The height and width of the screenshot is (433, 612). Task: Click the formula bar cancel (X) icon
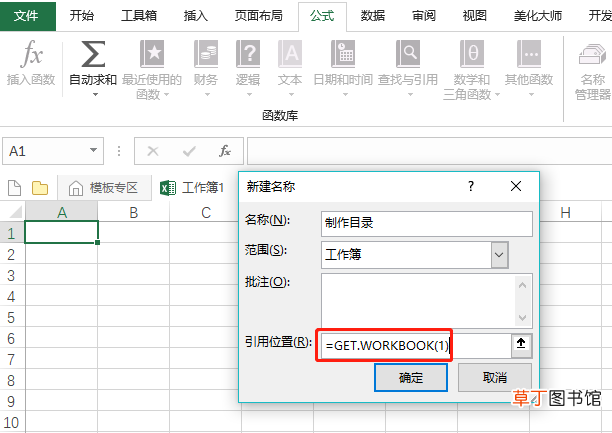pyautogui.click(x=153, y=151)
